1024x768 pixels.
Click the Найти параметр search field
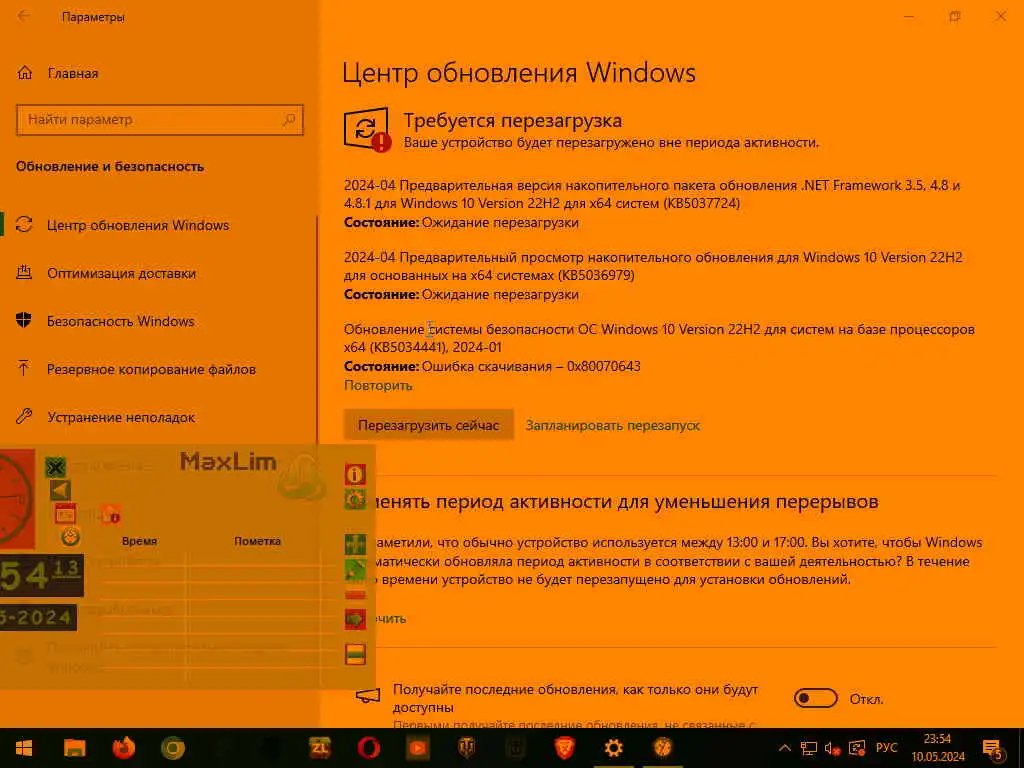coord(159,120)
